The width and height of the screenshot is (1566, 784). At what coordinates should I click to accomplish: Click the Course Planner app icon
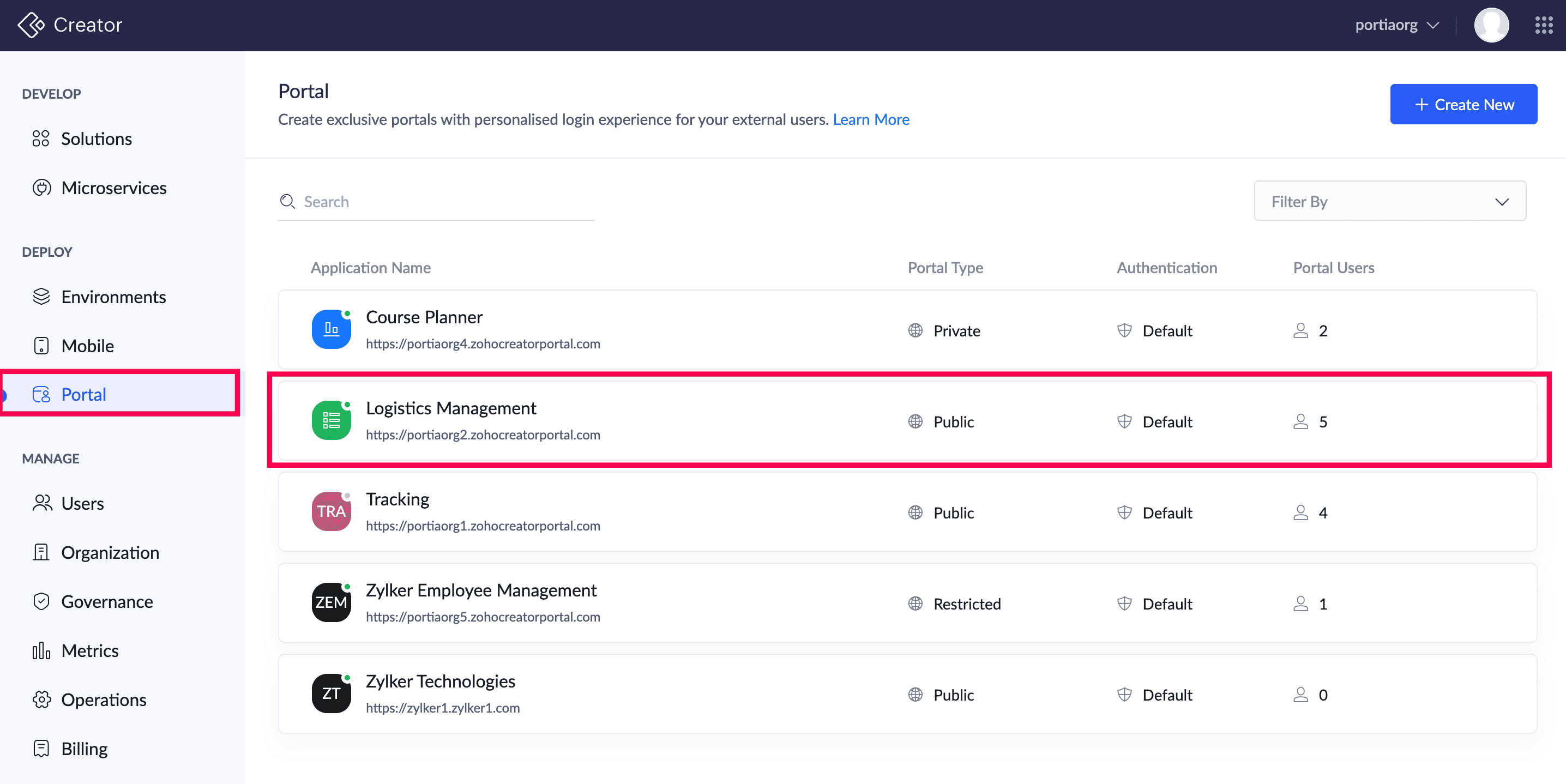(x=332, y=329)
